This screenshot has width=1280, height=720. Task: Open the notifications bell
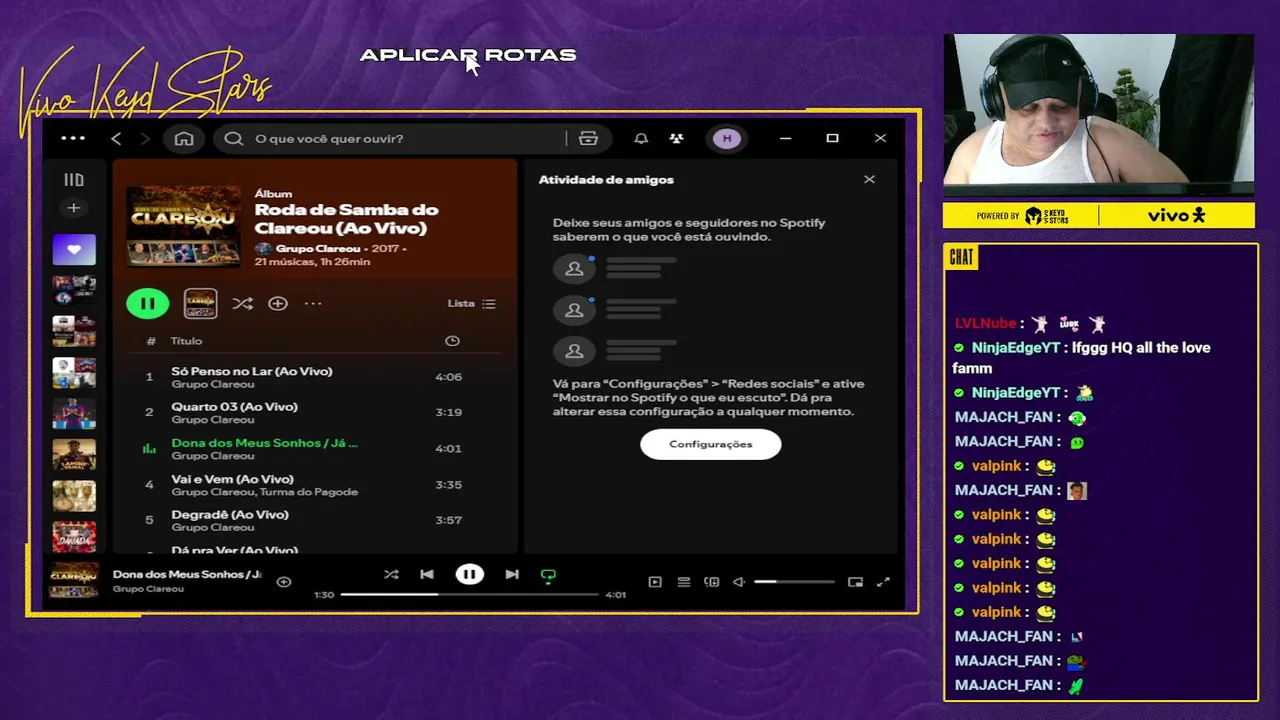pos(641,139)
